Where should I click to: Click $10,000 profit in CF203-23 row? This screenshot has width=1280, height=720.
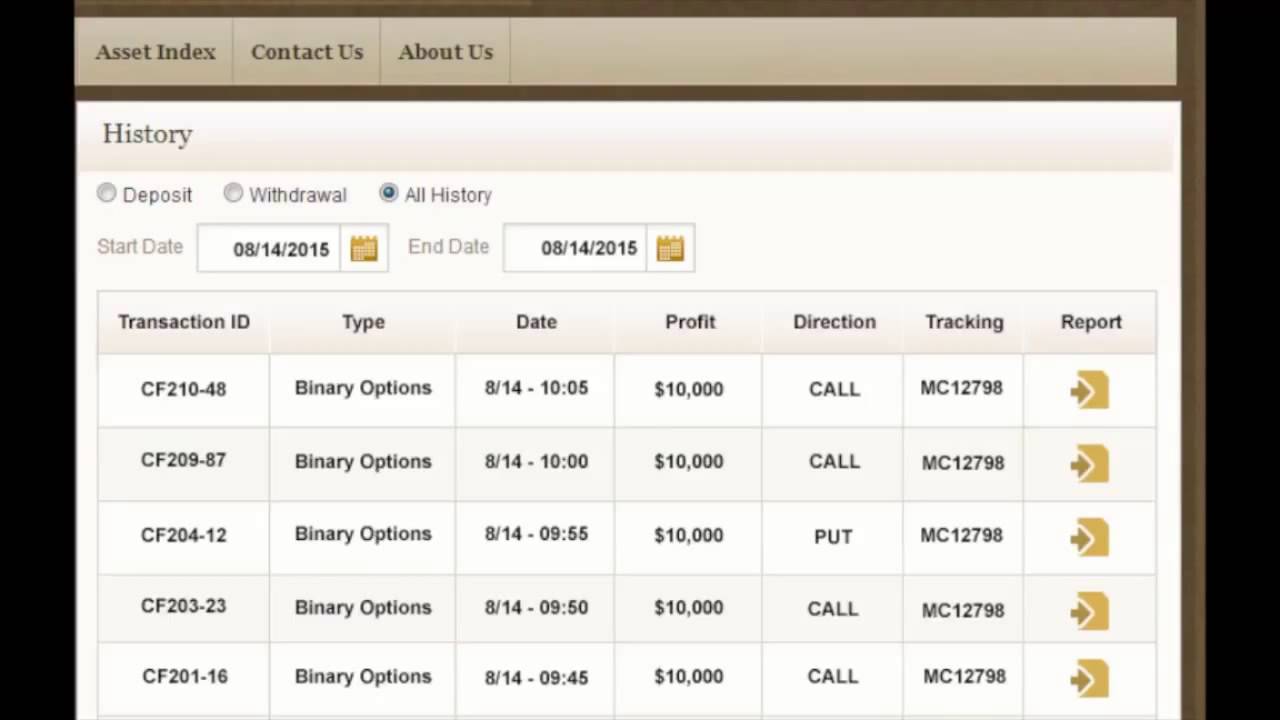click(689, 608)
